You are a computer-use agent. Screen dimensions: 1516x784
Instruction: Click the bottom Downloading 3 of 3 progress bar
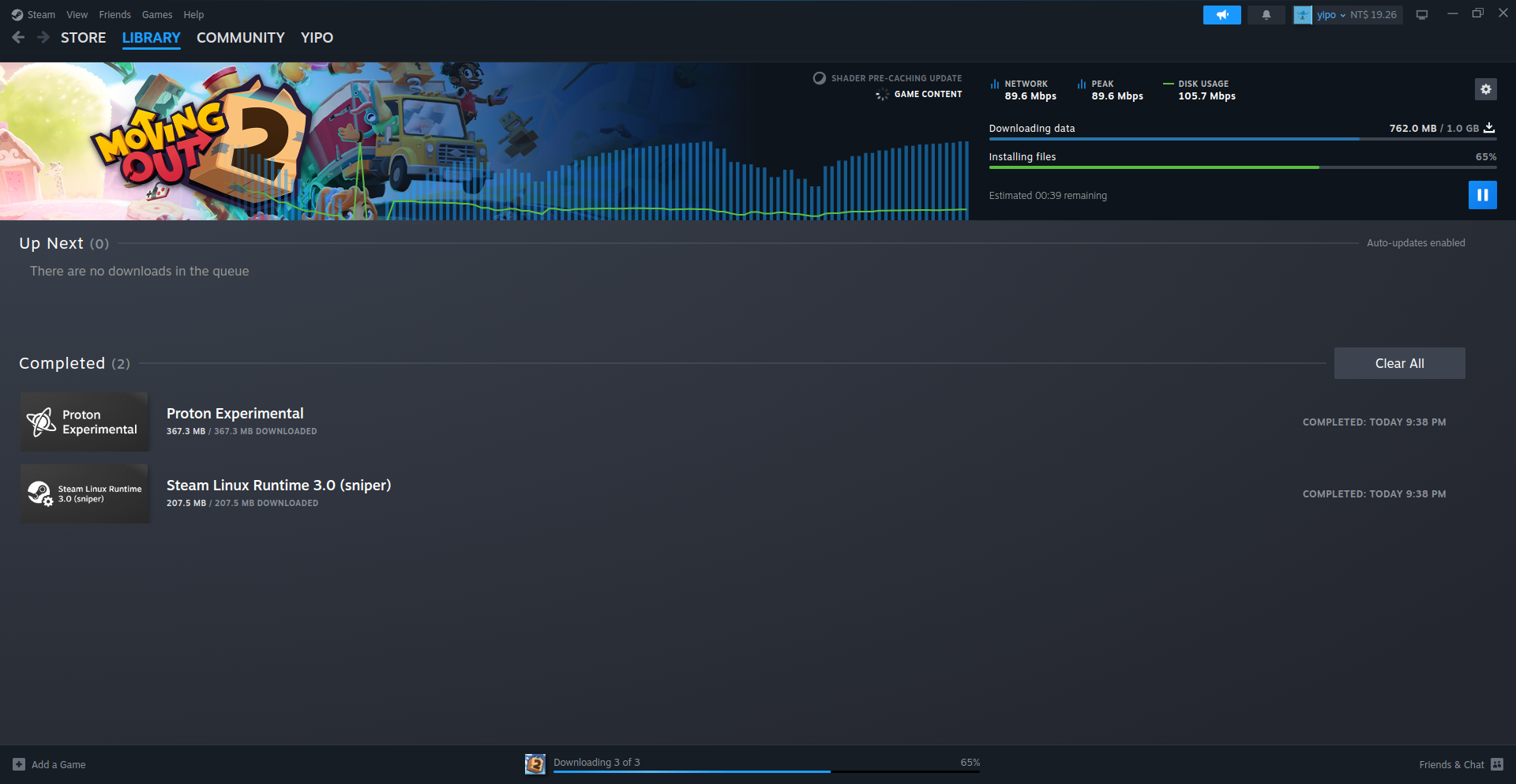[766, 771]
